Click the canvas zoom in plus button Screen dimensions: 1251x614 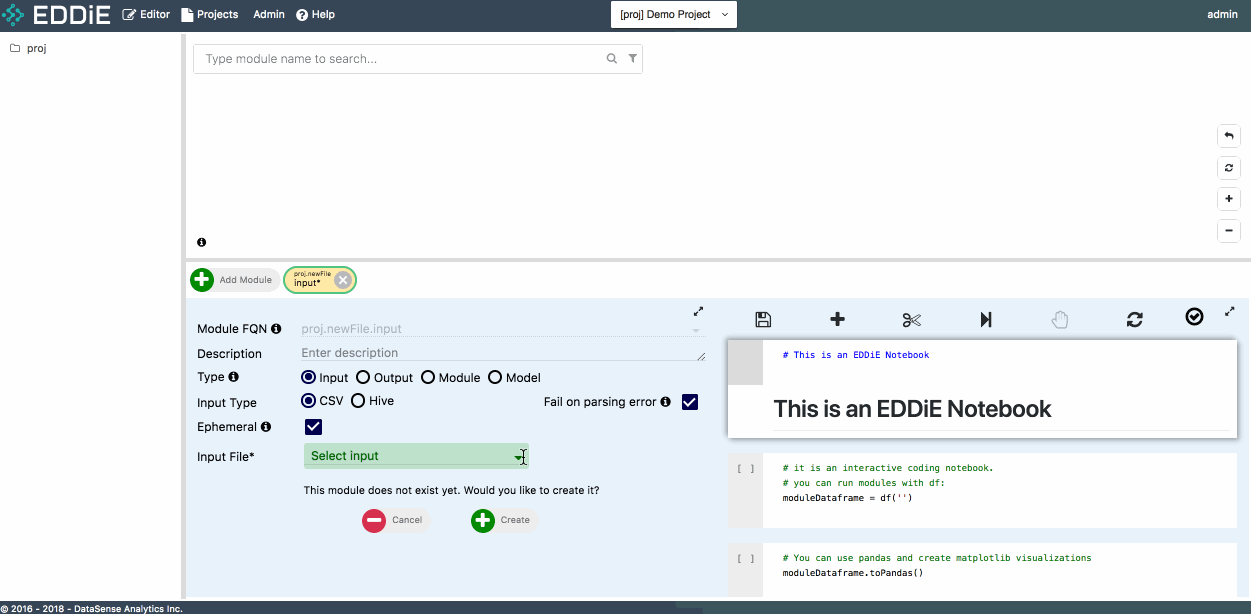[1229, 199]
